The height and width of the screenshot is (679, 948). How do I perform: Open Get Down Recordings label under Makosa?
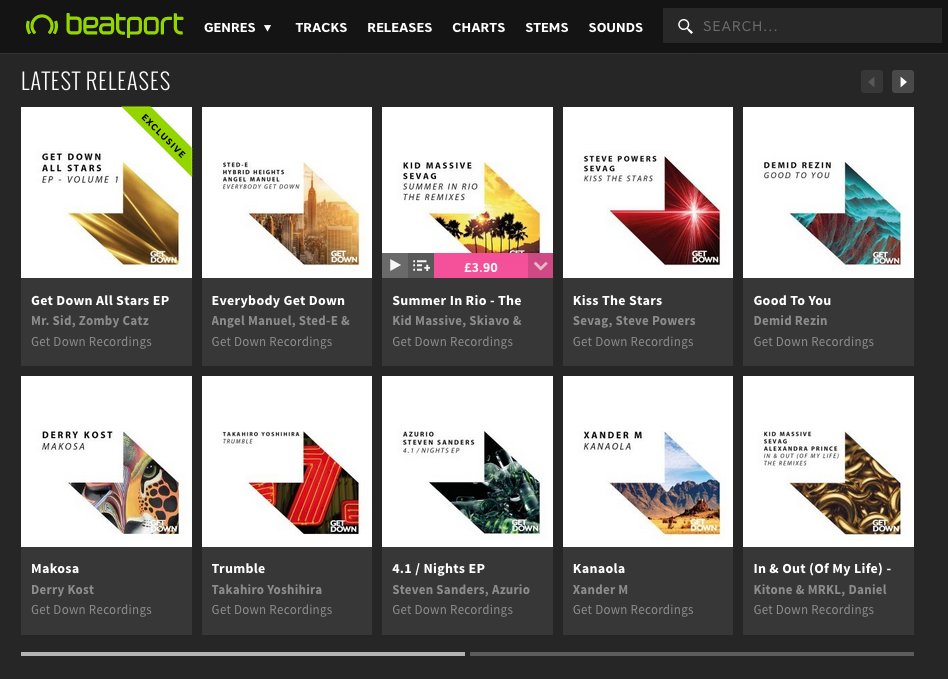(x=91, y=610)
